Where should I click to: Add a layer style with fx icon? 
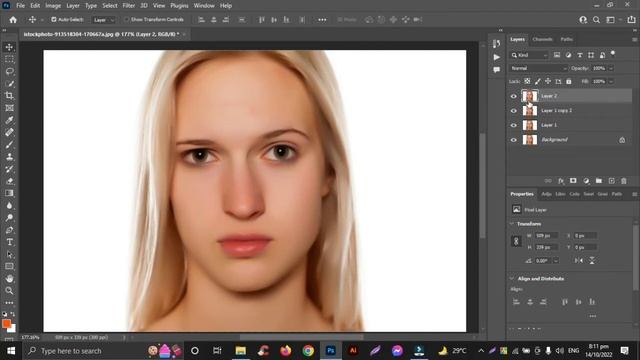561,181
